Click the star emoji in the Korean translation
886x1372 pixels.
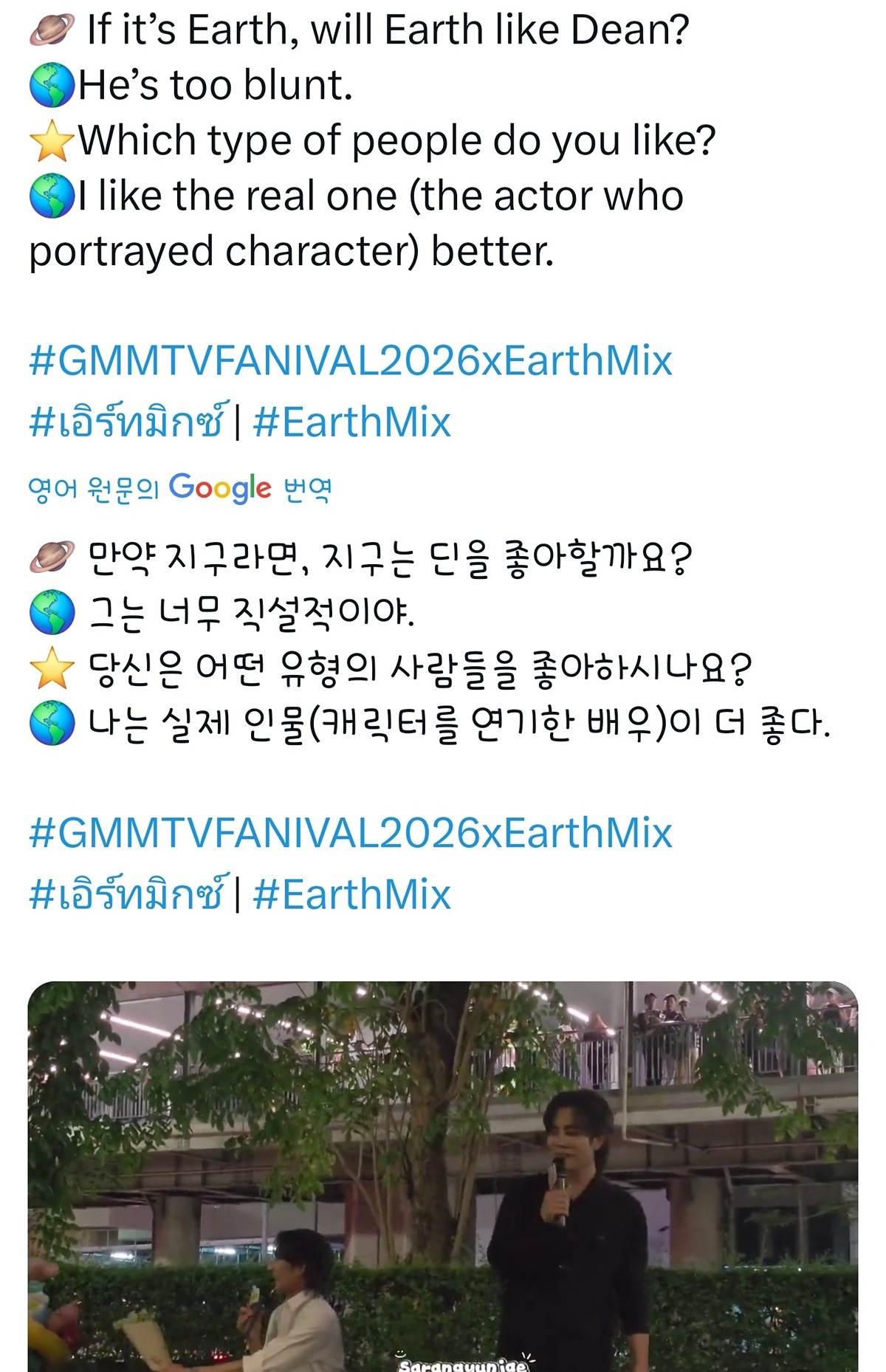52,668
